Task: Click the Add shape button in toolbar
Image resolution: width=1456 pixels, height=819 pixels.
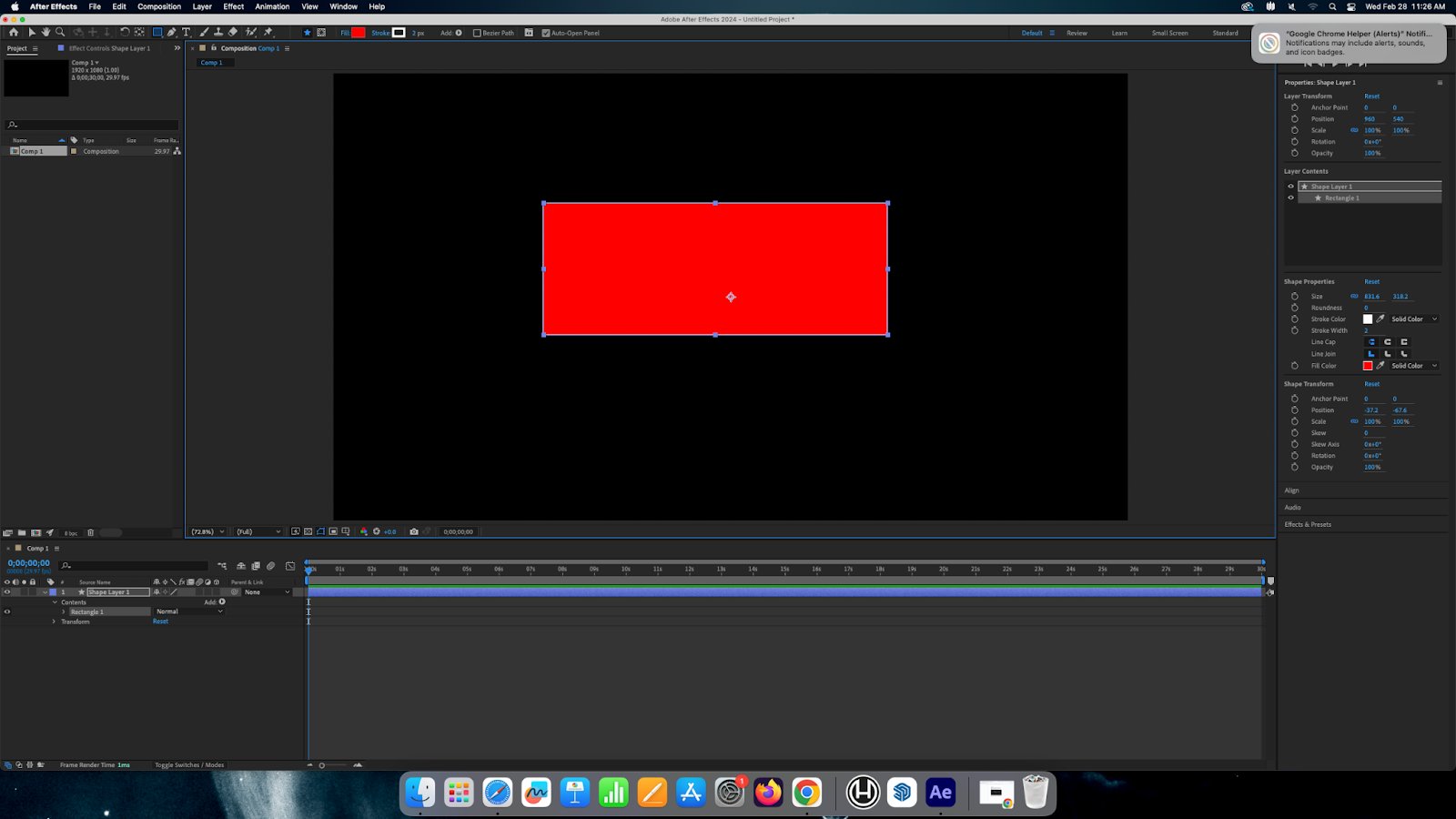Action: (459, 33)
